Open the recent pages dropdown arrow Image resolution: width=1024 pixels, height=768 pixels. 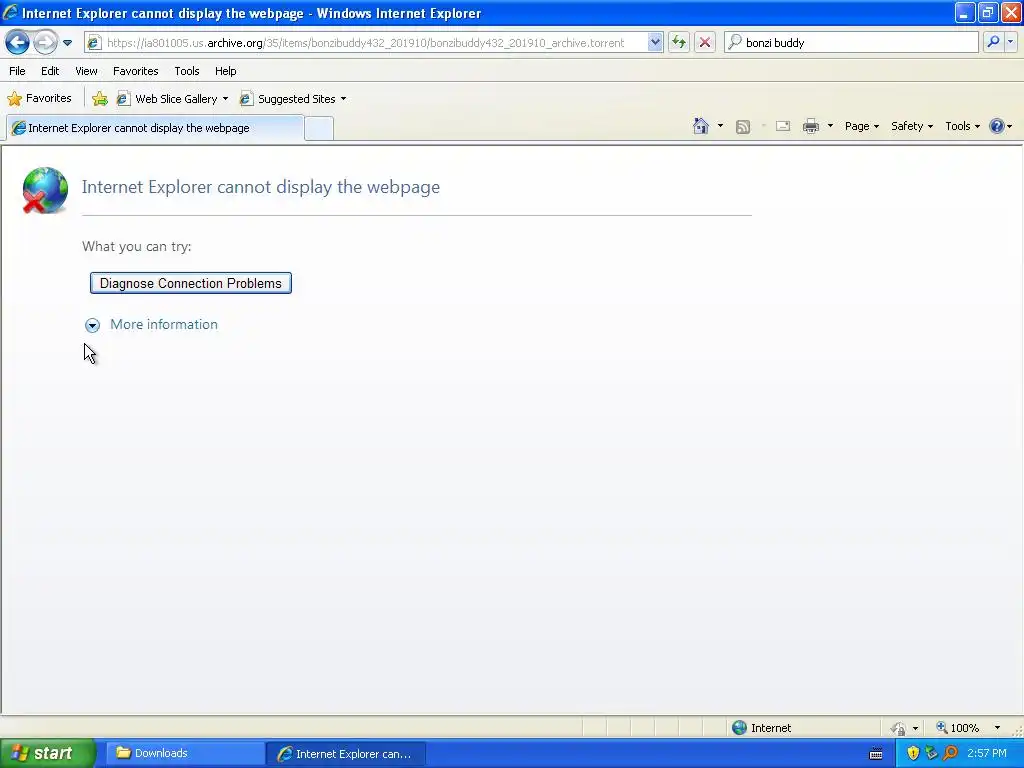(67, 43)
